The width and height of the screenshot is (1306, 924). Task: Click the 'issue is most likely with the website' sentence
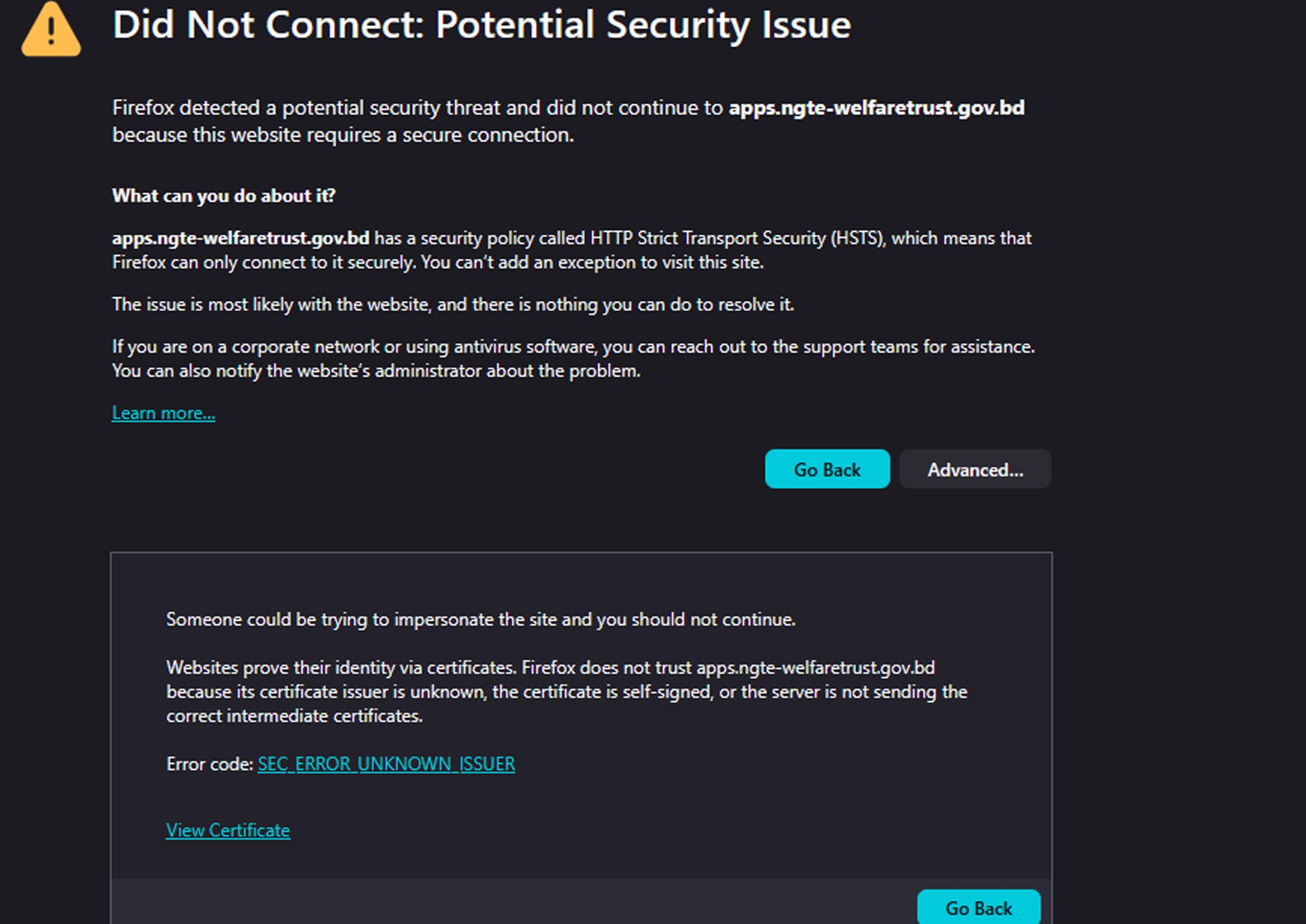[x=453, y=304]
